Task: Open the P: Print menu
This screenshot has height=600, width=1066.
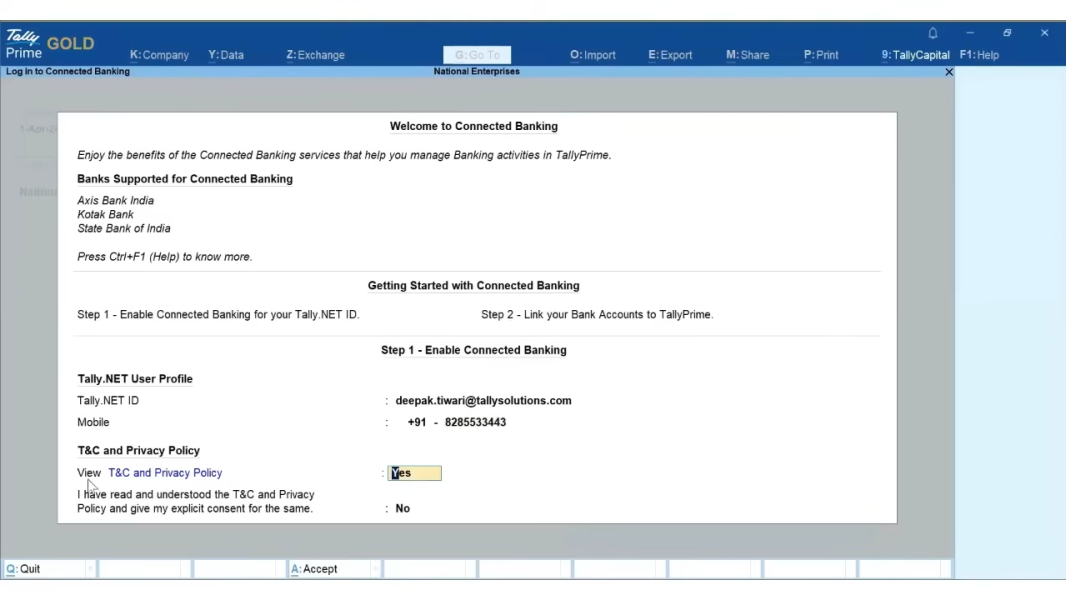Action: point(821,55)
